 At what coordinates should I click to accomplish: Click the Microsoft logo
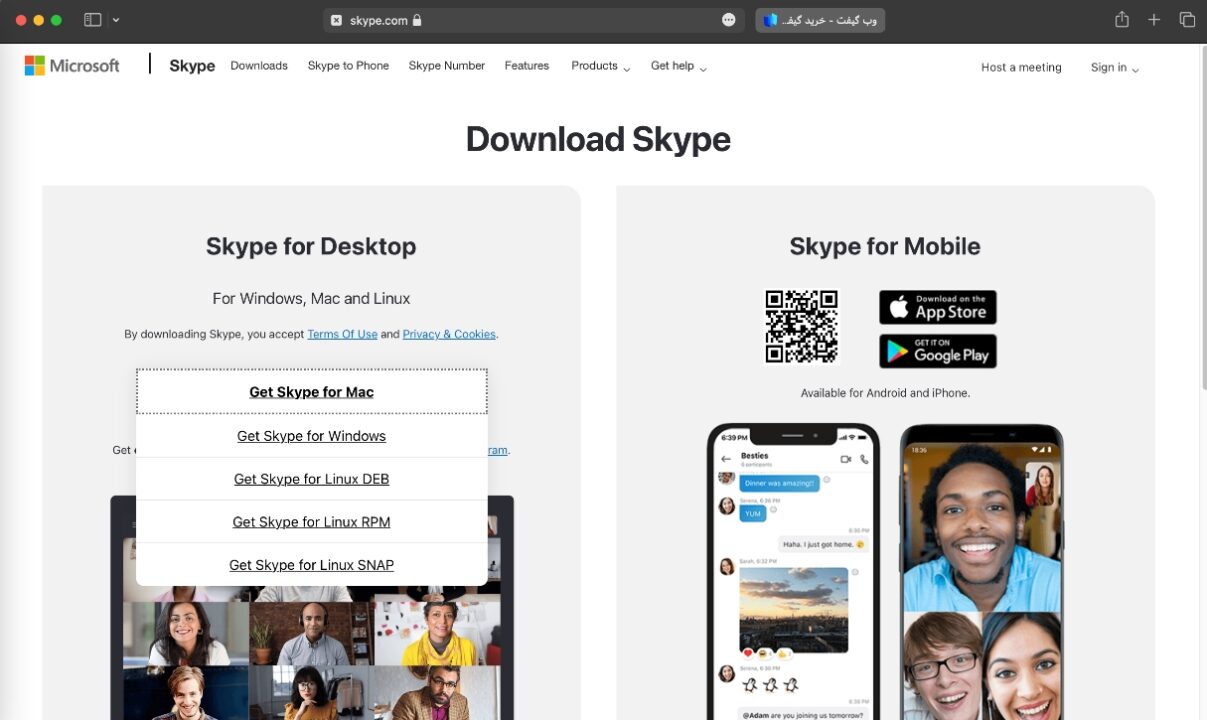(x=72, y=66)
